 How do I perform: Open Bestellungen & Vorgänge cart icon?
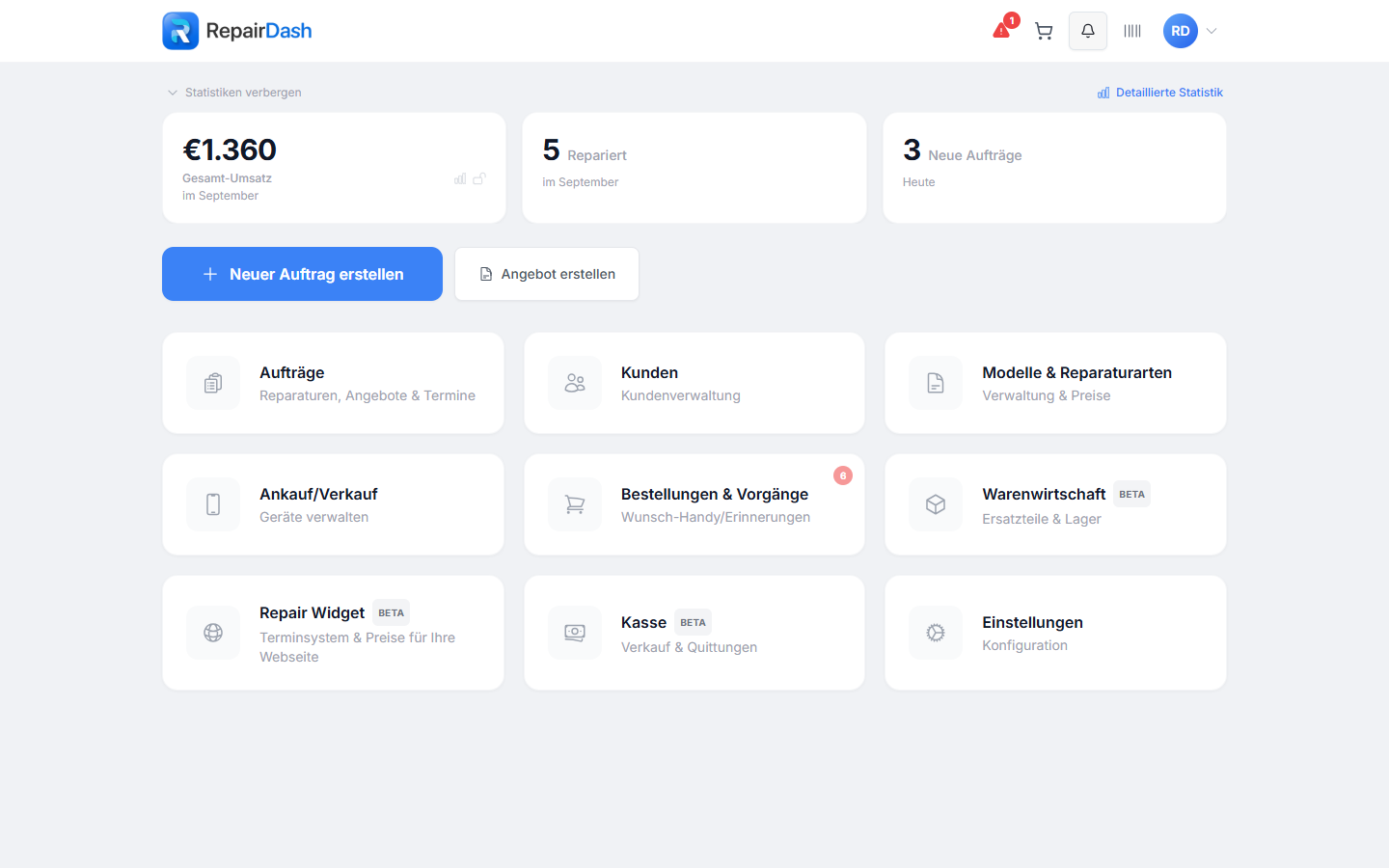coord(575,504)
